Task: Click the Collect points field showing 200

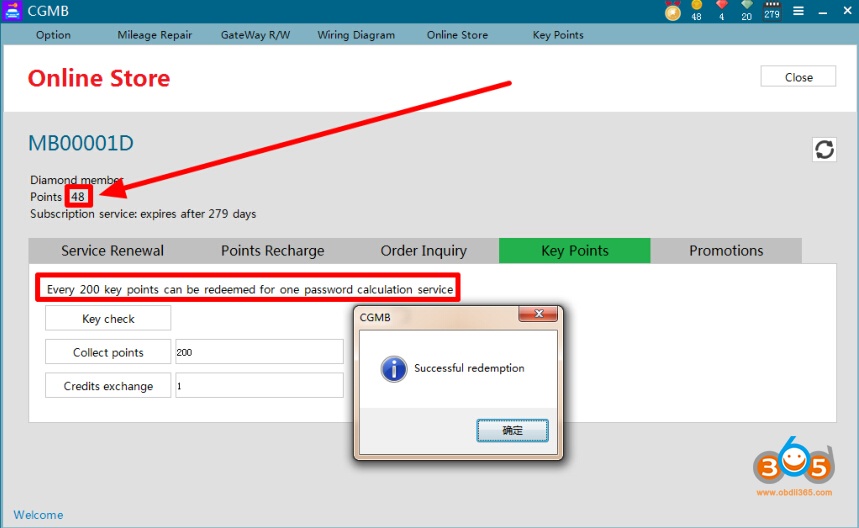Action: (259, 352)
